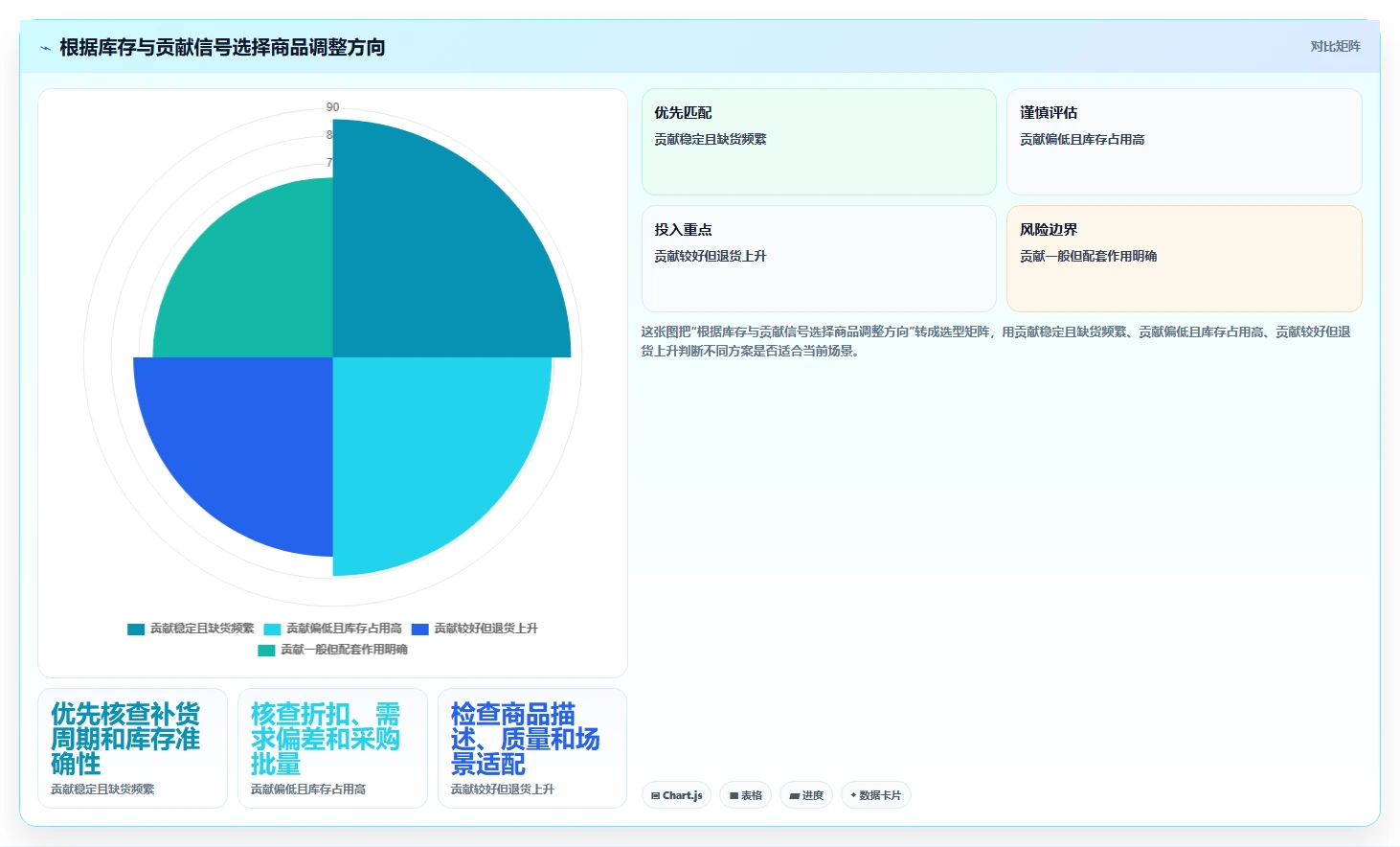1400x847 pixels.
Task: Click the legend label 贡献稳定且缺货频繁
Action: coord(202,629)
